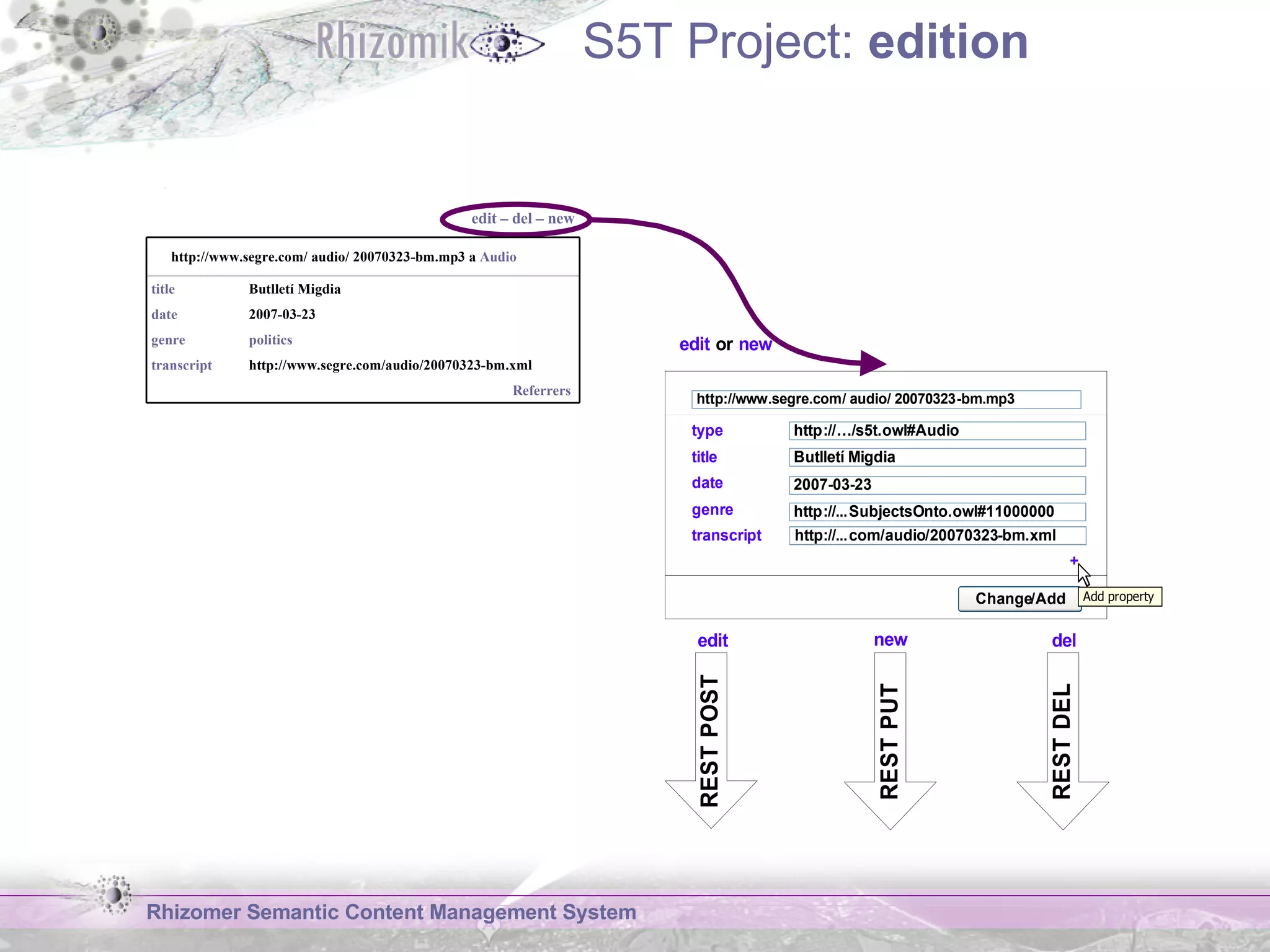
Task: Click the transcript URL value in left panel
Action: 390,365
